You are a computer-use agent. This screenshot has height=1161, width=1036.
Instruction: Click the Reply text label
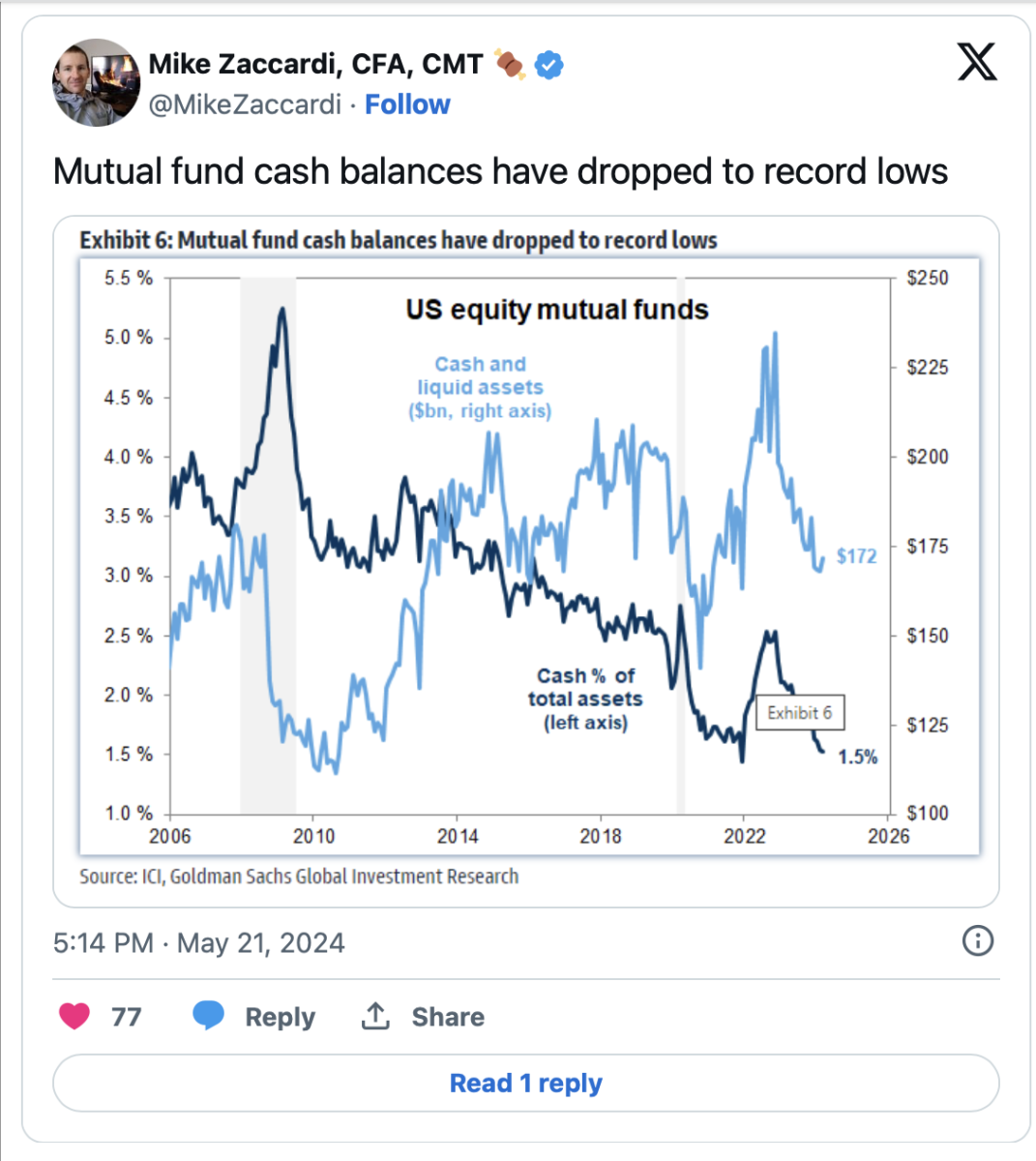pyautogui.click(x=280, y=1017)
